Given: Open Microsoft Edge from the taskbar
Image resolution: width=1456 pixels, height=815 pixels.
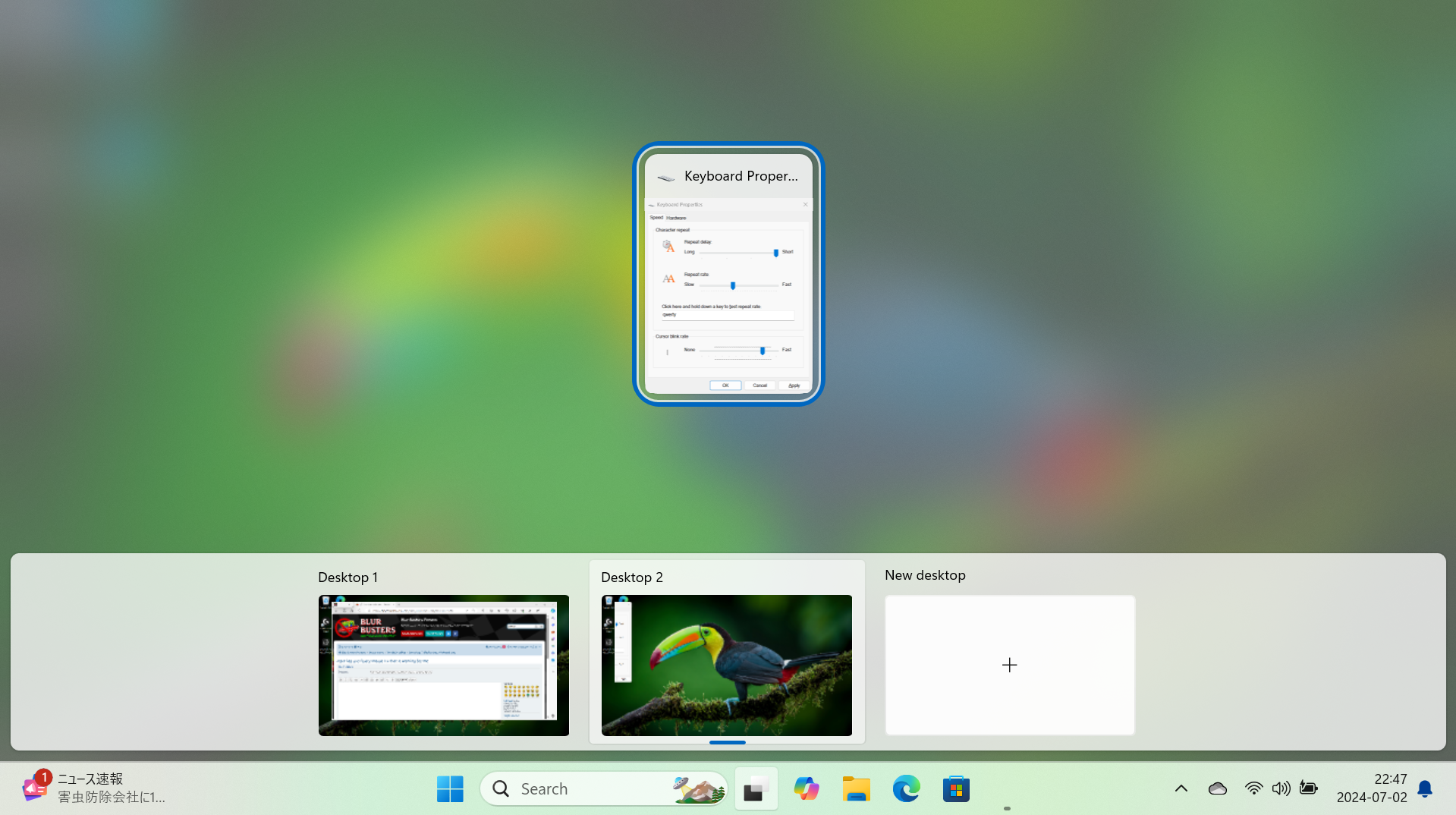Looking at the screenshot, I should pyautogui.click(x=906, y=788).
